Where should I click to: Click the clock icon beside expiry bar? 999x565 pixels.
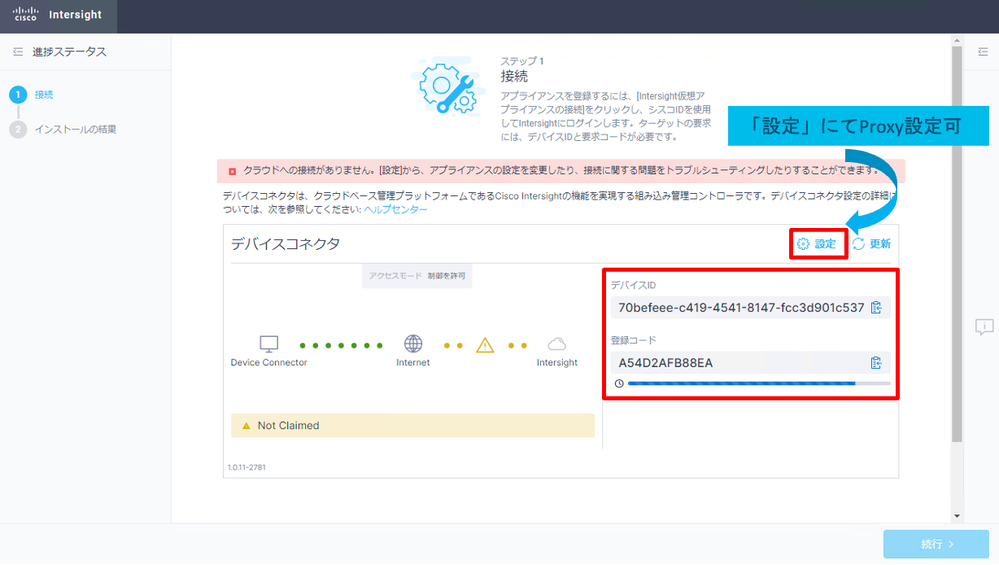point(619,383)
